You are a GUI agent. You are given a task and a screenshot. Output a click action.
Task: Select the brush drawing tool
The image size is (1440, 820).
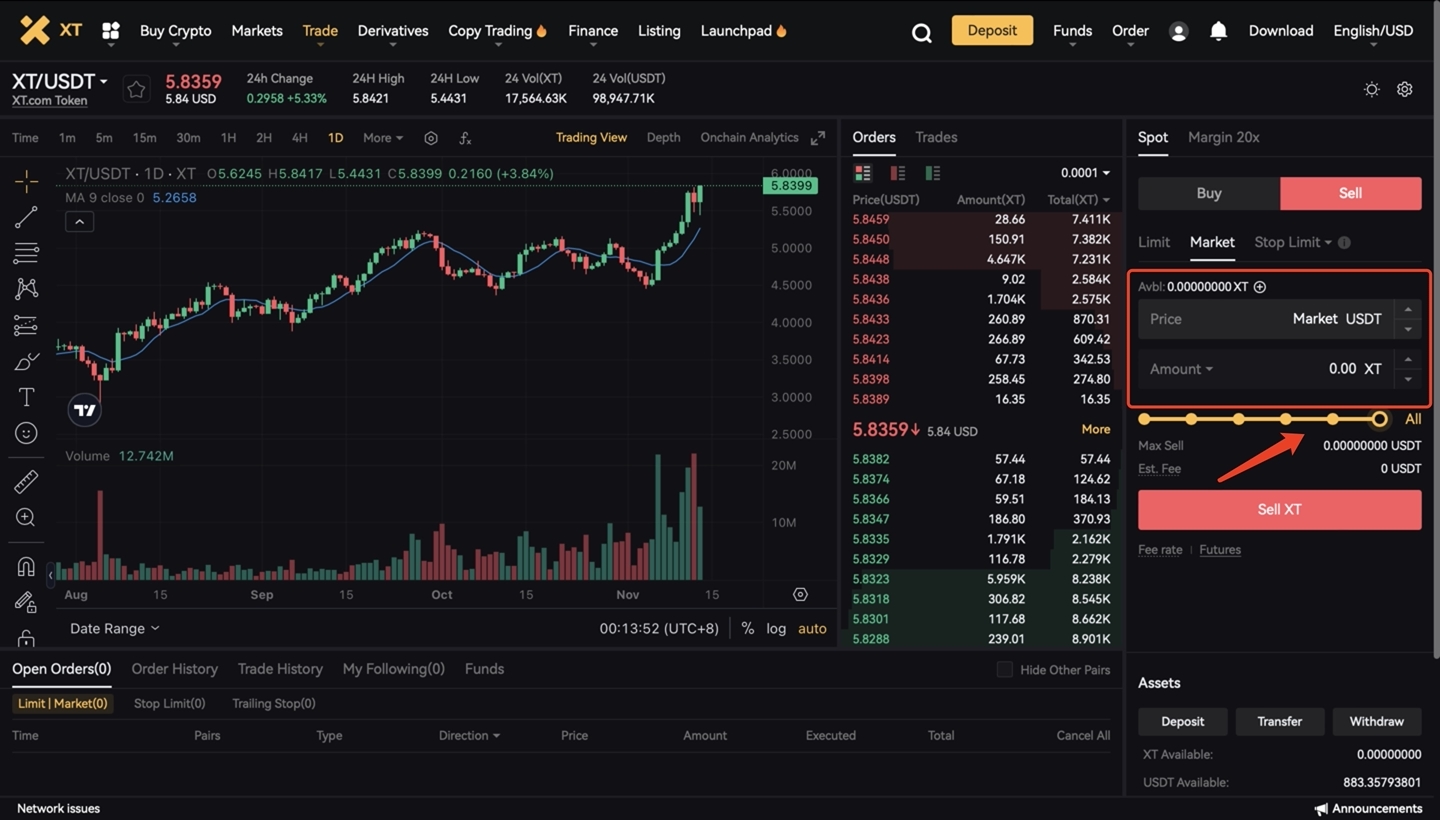26,361
